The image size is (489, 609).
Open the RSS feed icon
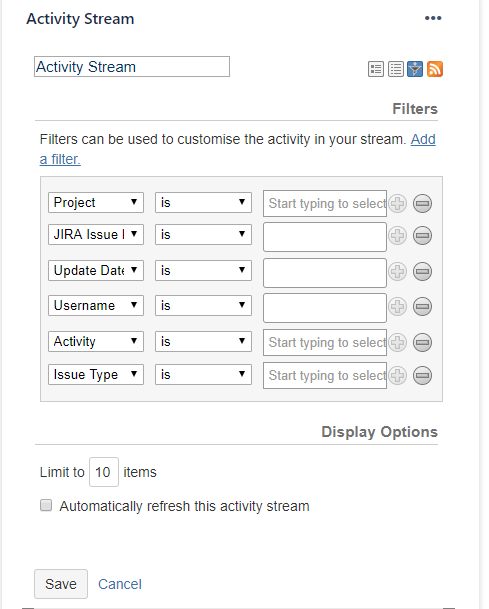tap(435, 69)
